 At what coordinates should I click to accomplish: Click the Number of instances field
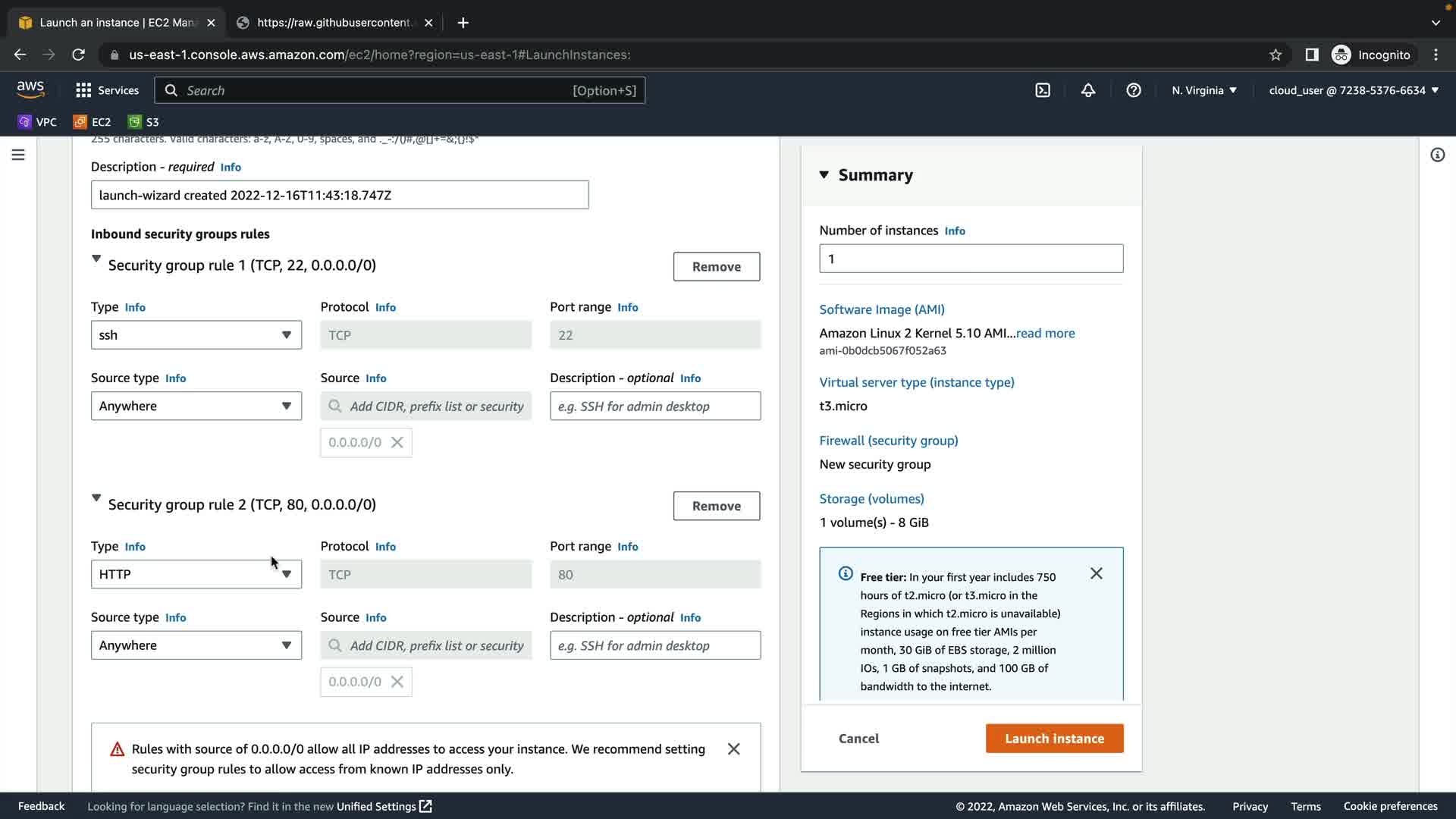[x=971, y=259]
